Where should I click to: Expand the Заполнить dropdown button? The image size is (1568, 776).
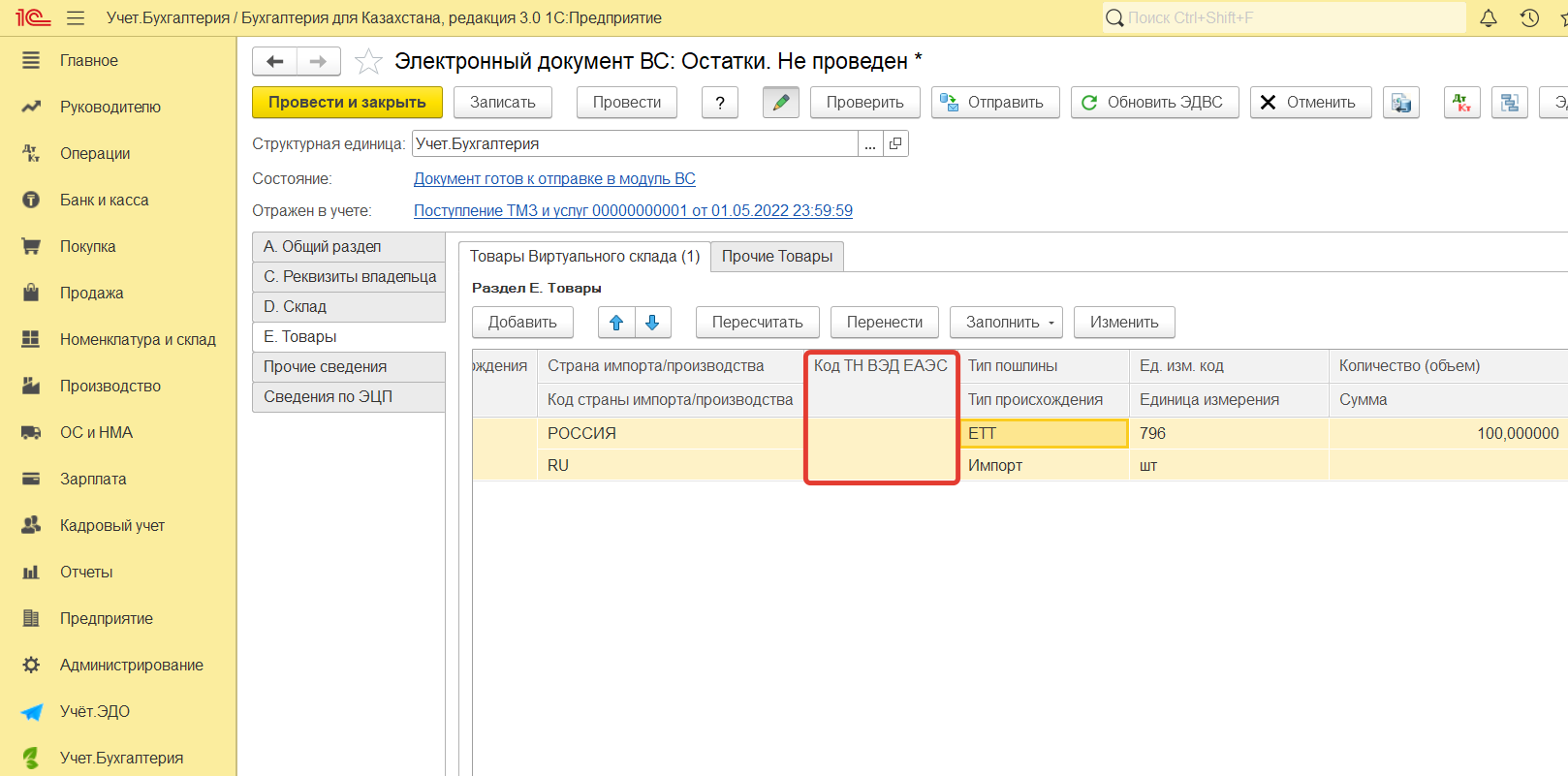(1006, 323)
